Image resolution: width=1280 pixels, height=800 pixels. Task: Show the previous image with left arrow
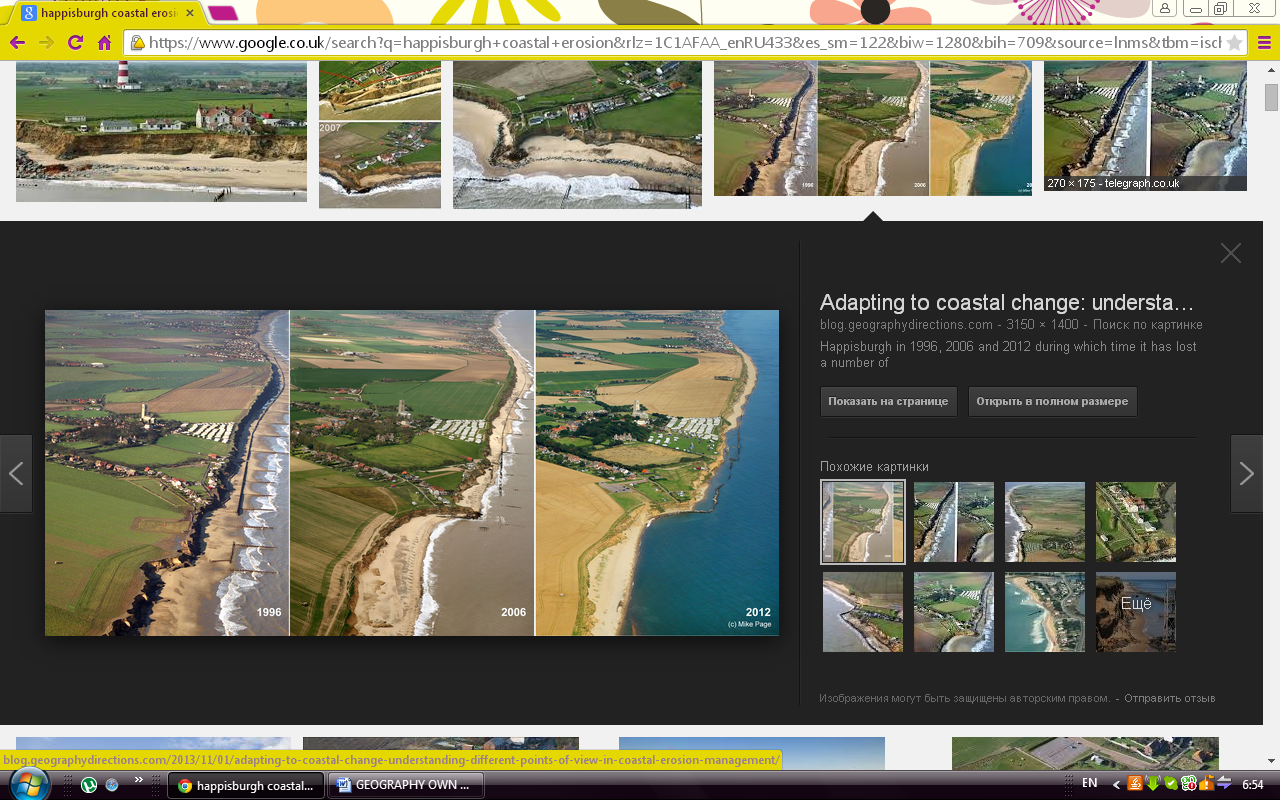16,474
